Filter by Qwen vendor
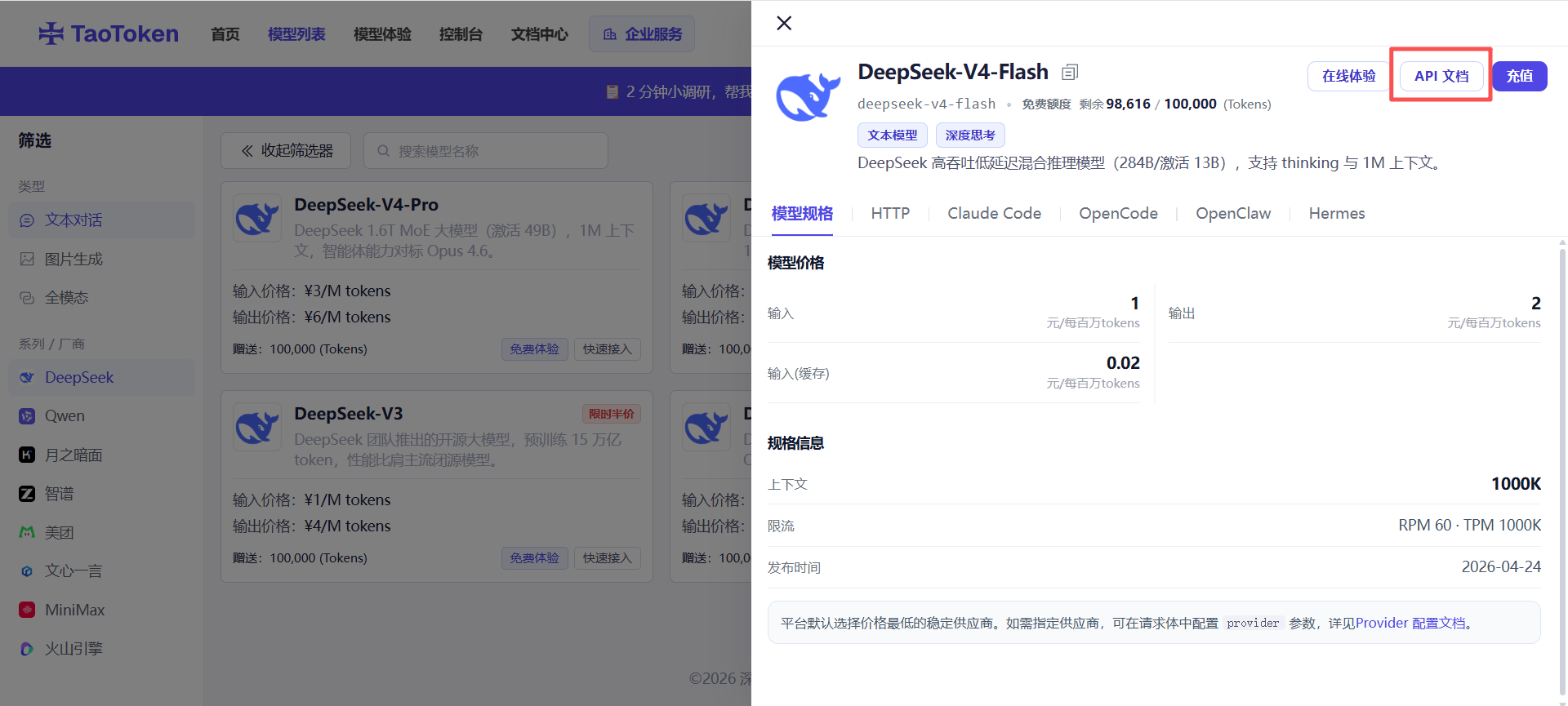 point(102,416)
